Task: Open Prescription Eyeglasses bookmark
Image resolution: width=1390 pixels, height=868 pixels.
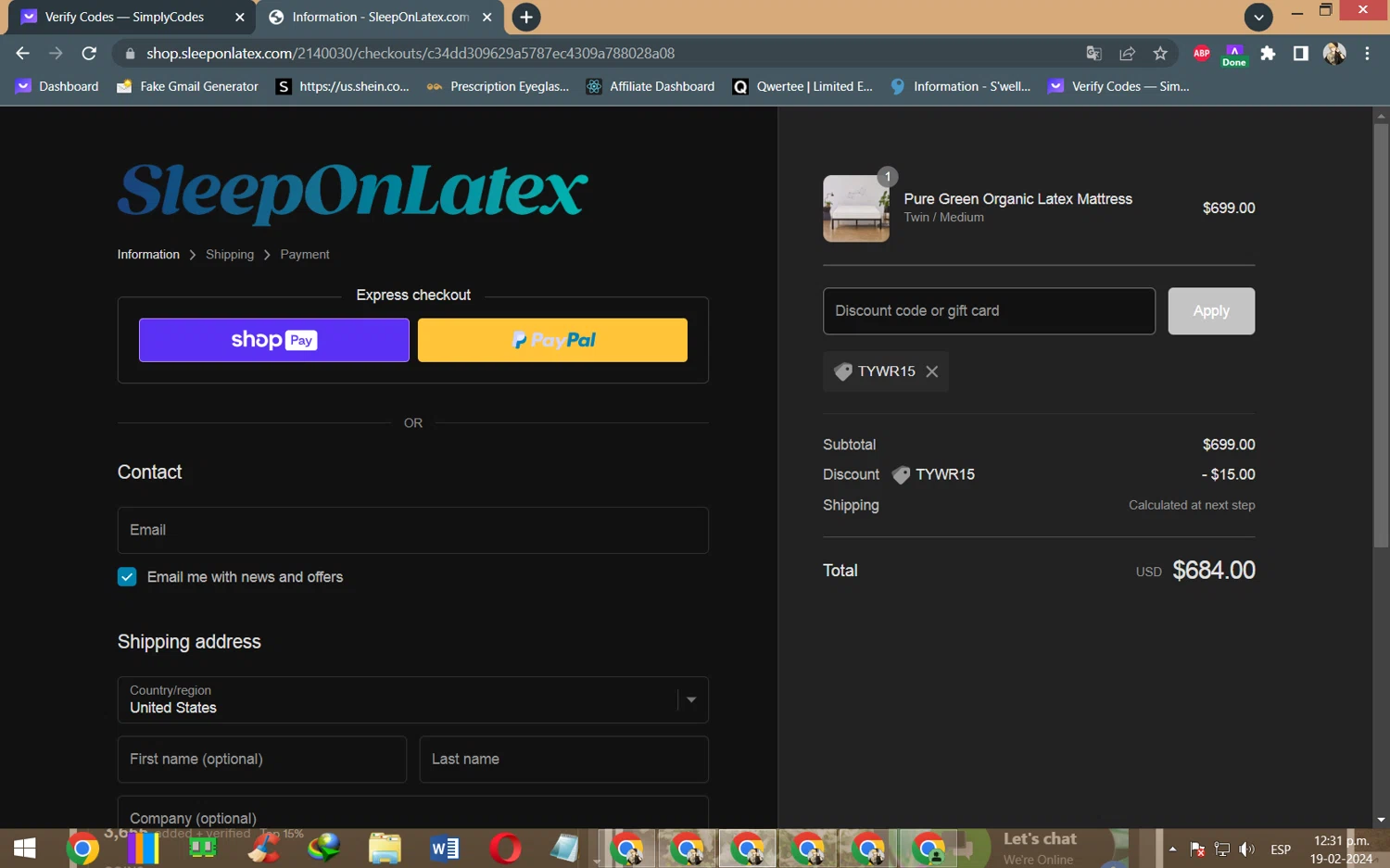Action: point(499,86)
